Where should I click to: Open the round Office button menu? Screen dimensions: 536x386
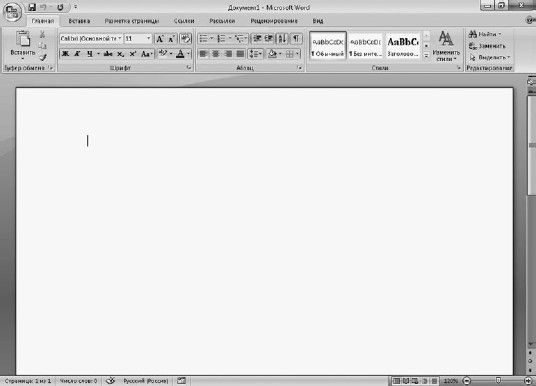tap(12, 11)
